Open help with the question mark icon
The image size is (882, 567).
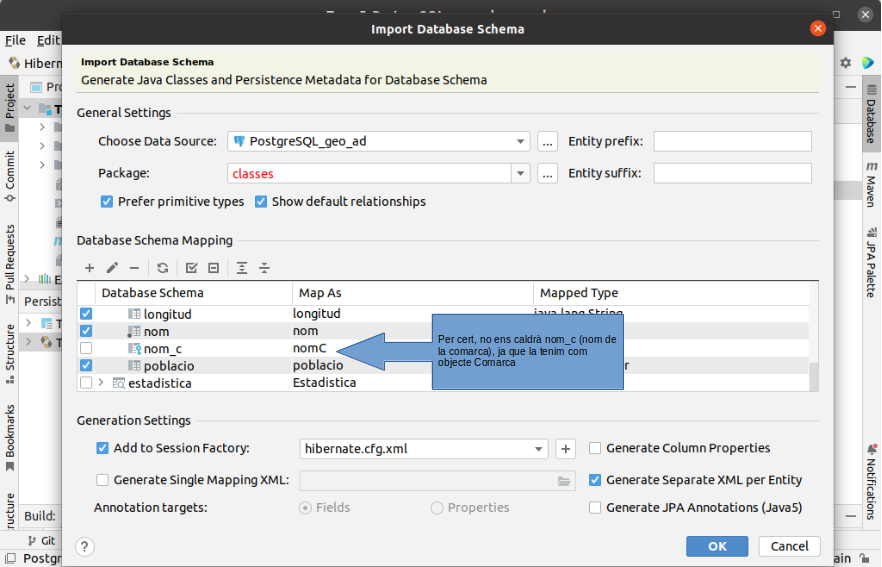84,546
